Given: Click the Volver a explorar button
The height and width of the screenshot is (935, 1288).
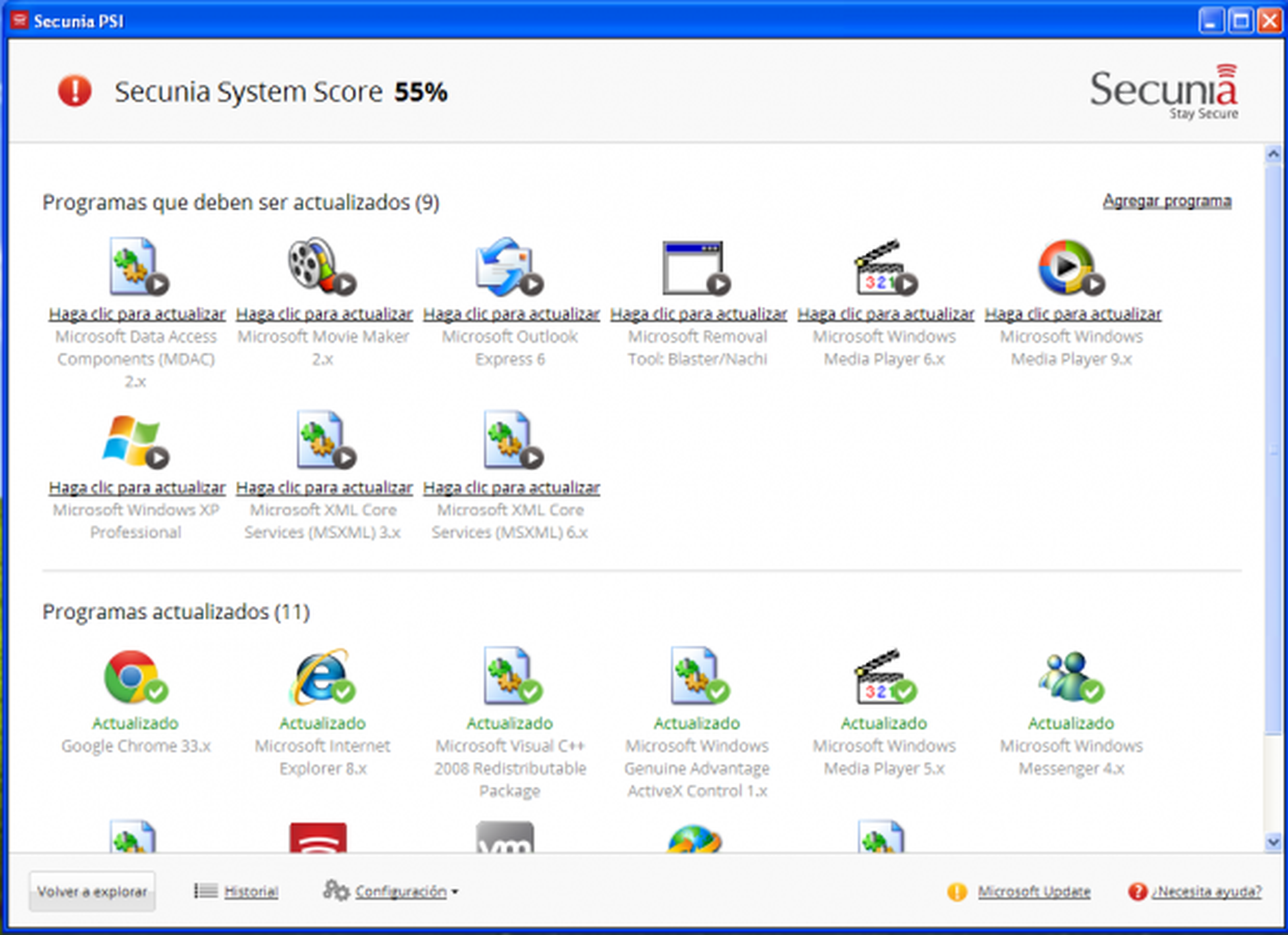Looking at the screenshot, I should (x=92, y=891).
